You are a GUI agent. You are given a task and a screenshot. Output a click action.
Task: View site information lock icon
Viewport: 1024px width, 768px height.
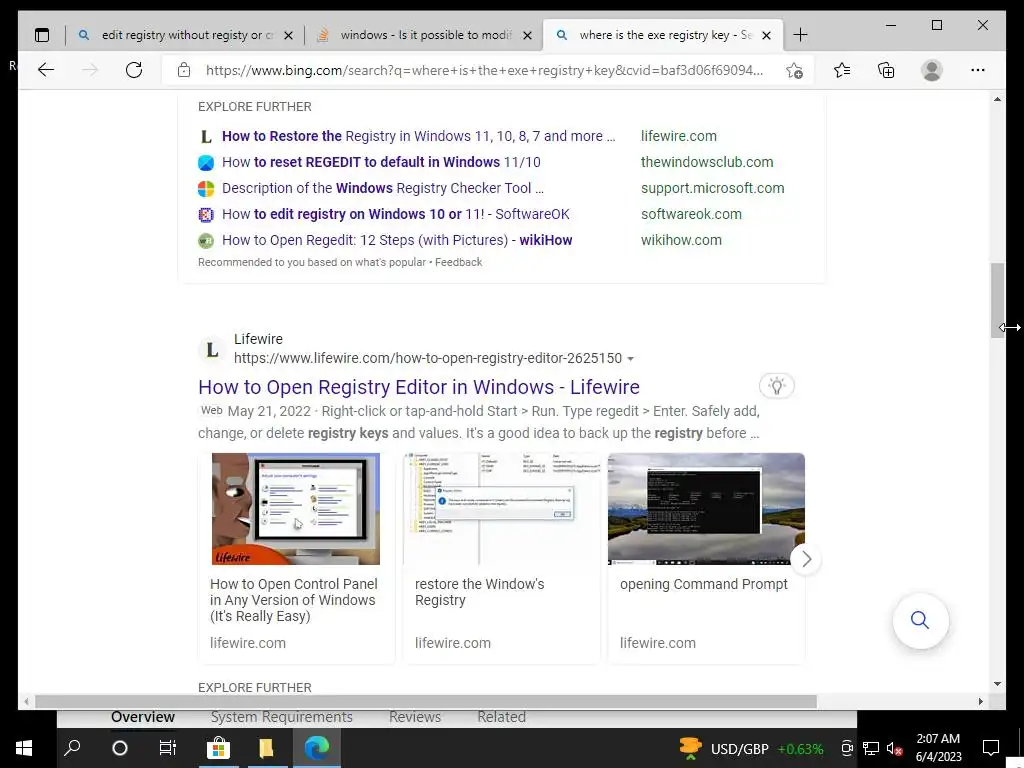[x=184, y=70]
